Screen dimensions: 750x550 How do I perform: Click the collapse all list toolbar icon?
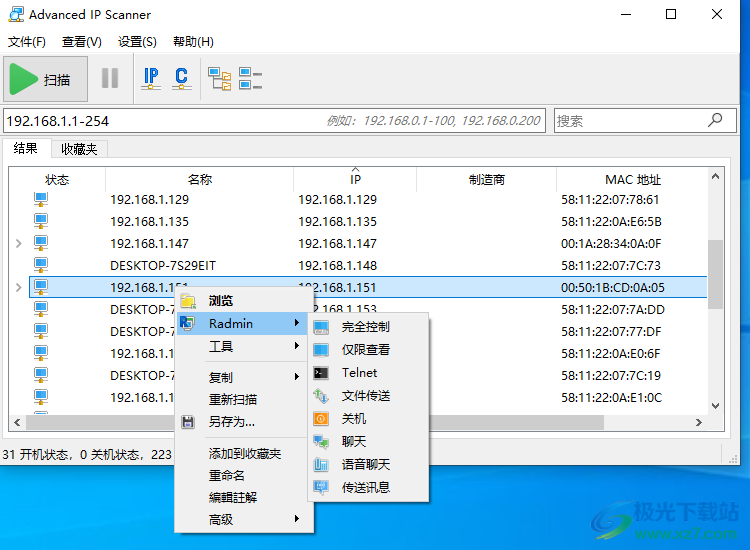[251, 79]
